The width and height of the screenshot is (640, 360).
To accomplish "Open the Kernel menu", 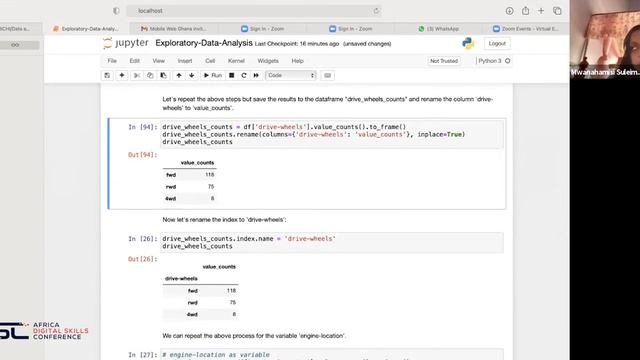I will tap(236, 61).
